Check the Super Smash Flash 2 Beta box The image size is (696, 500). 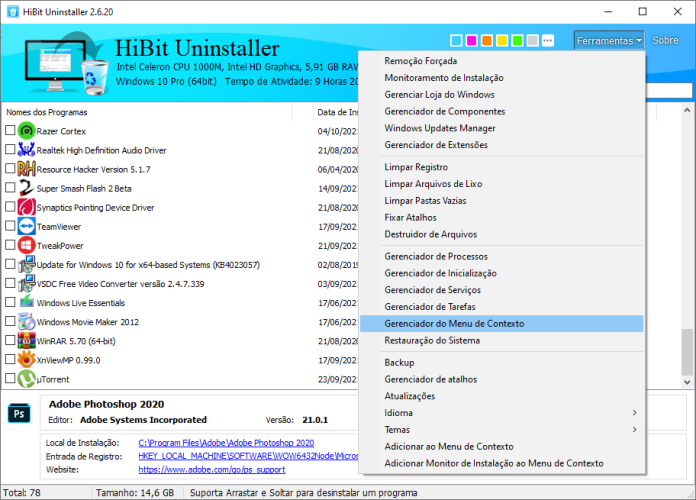pyautogui.click(x=10, y=187)
